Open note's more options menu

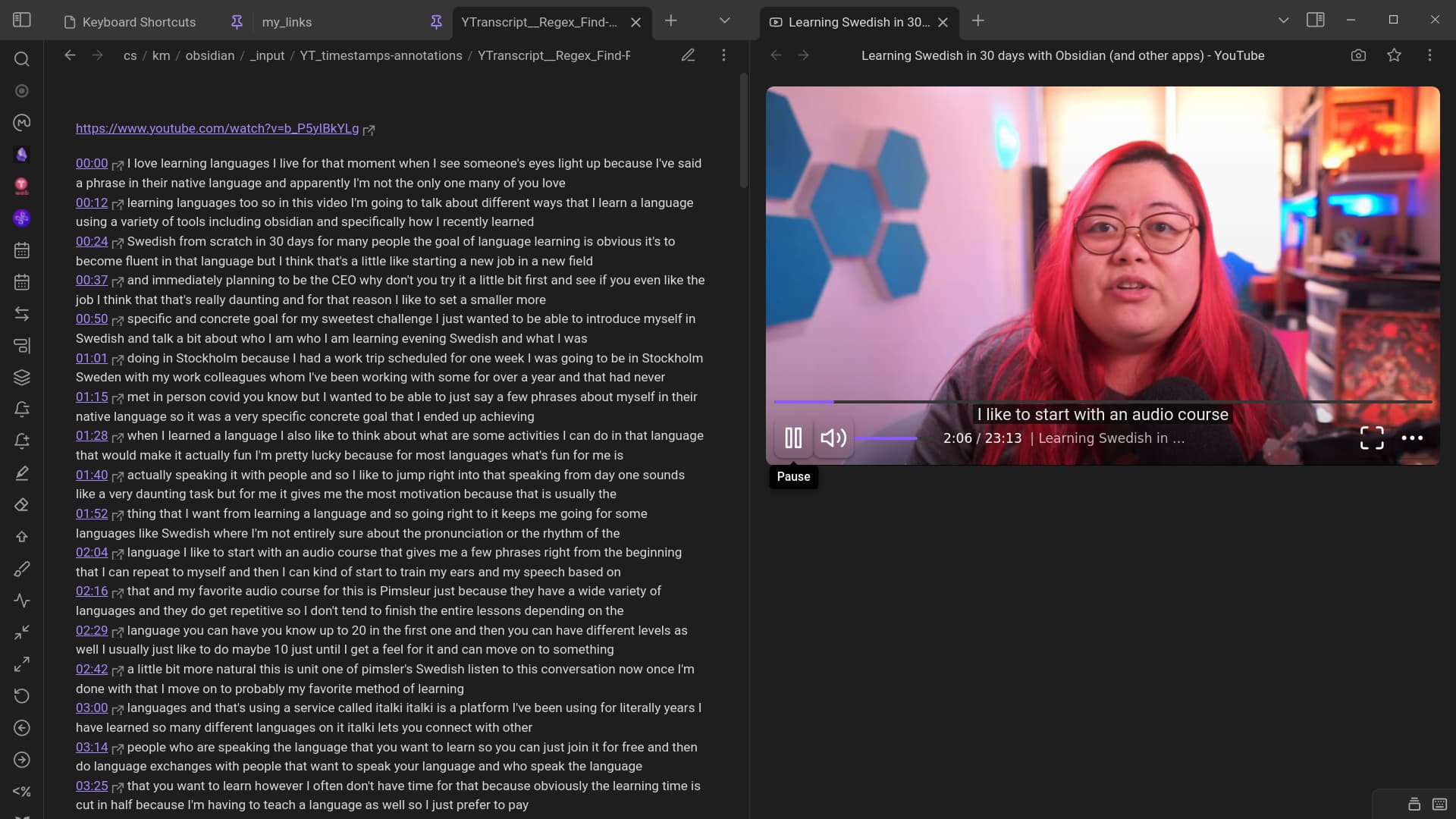click(x=723, y=55)
